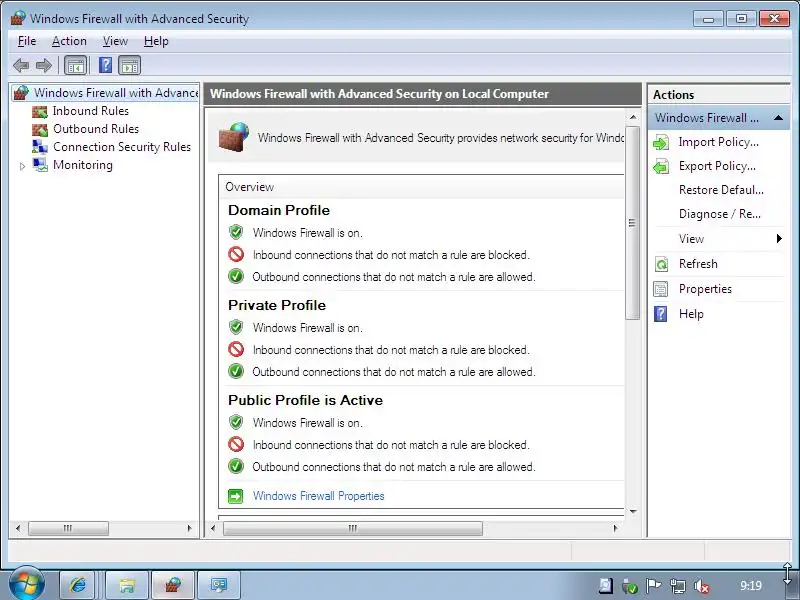Viewport: 800px width, 600px height.
Task: Open the Action menu
Action: (x=69, y=41)
